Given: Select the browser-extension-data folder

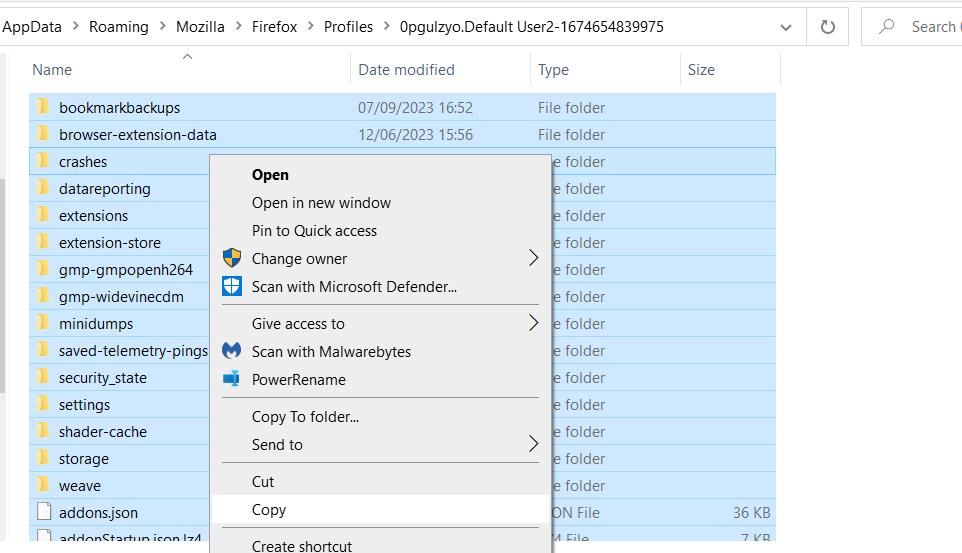Looking at the screenshot, I should [137, 134].
